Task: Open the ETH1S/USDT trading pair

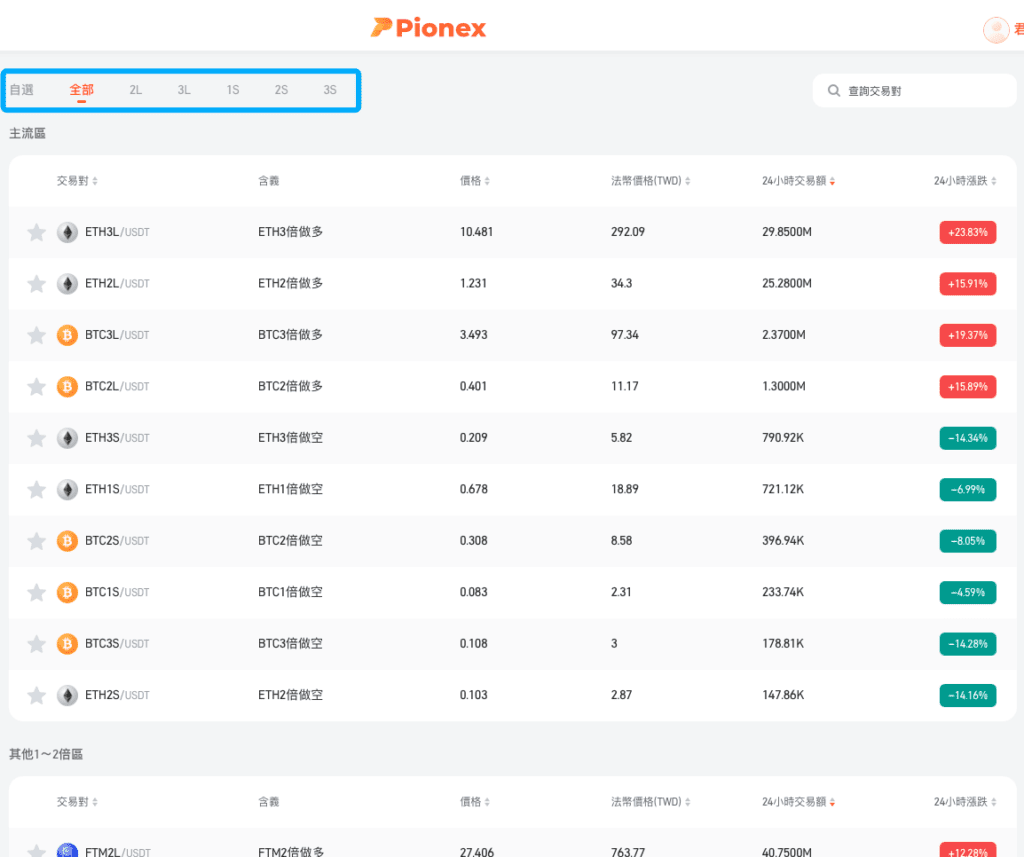Action: point(117,489)
